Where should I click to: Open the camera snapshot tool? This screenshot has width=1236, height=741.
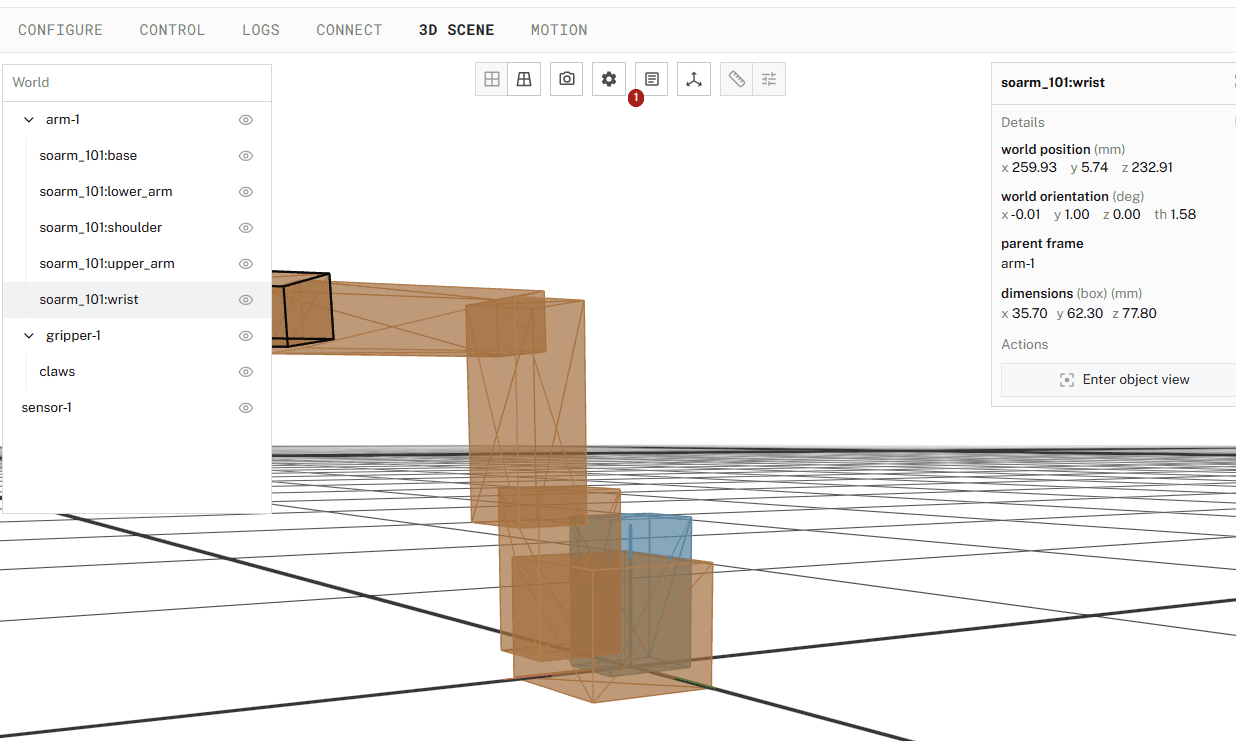coord(567,79)
